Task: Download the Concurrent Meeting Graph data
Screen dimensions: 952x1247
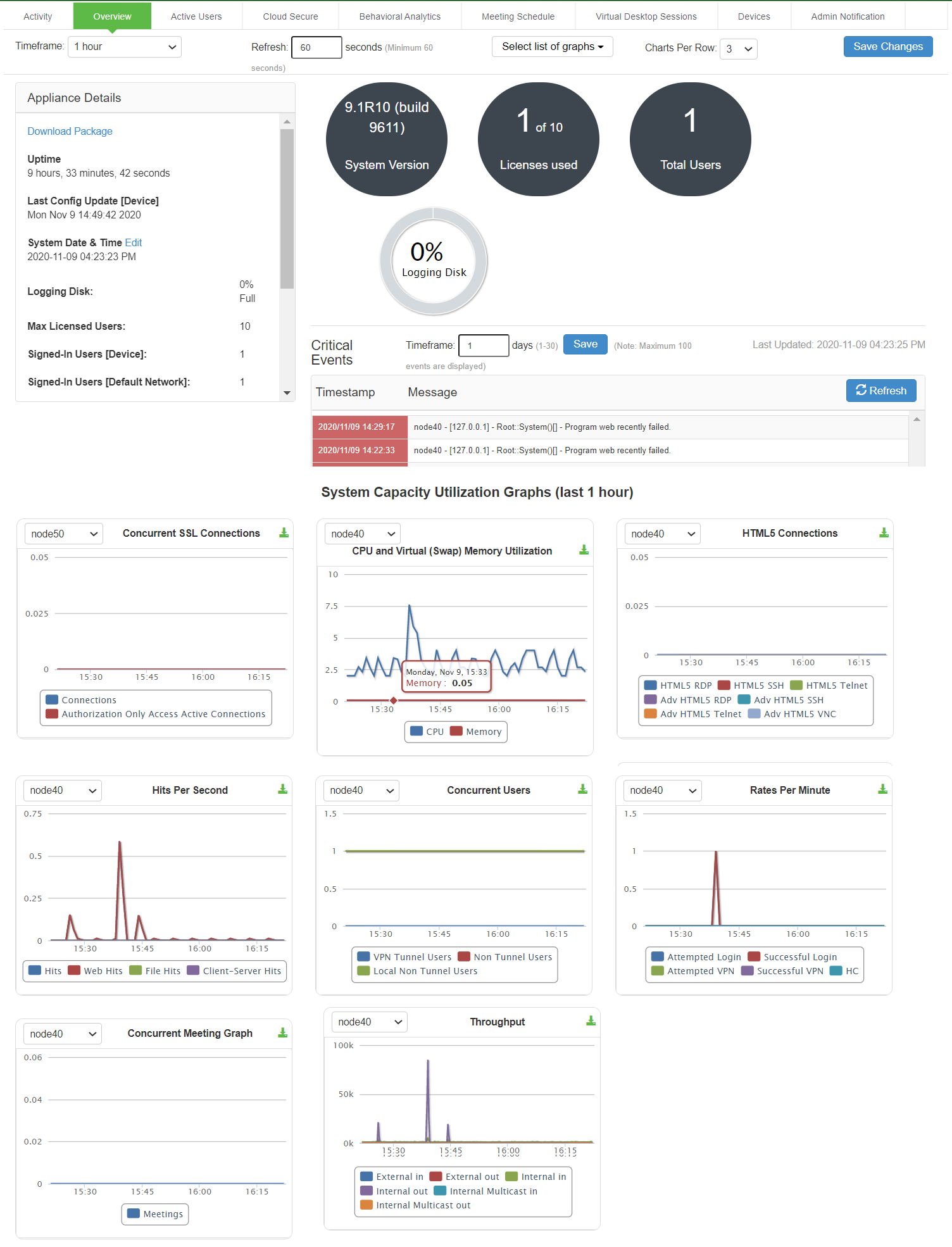Action: (x=282, y=1033)
